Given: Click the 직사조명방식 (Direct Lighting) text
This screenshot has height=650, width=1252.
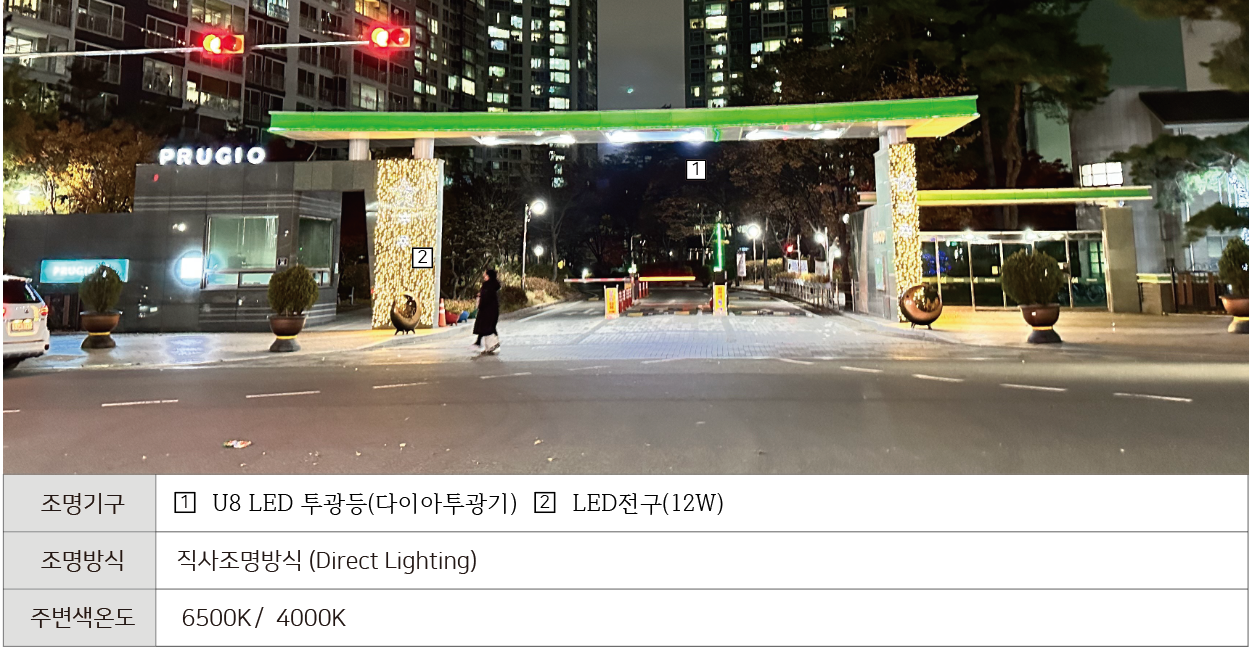Looking at the screenshot, I should pos(327,561).
